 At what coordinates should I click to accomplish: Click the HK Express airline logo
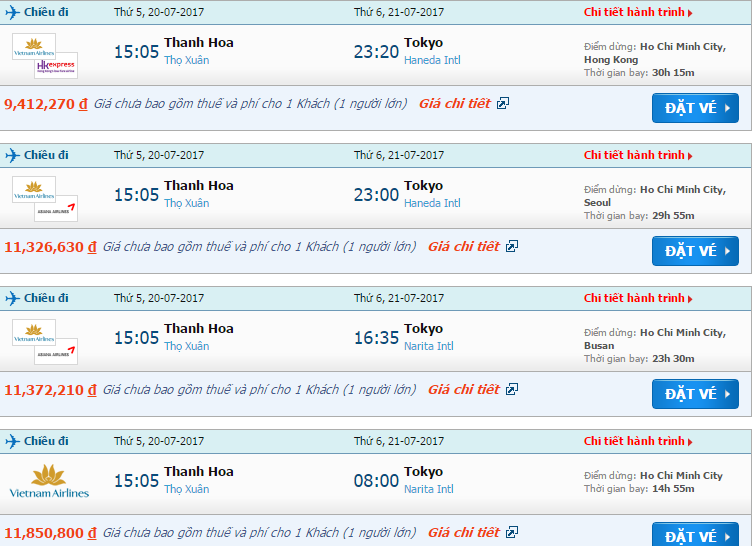[56, 67]
